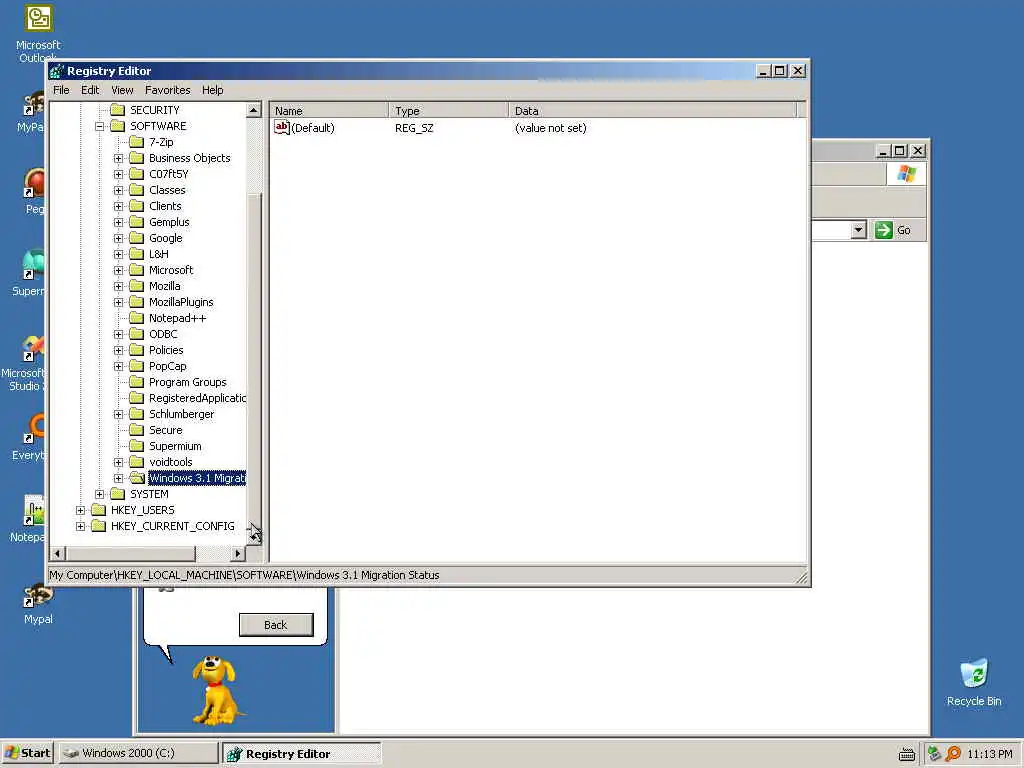Expand the HKEY_CURRENT_CONFIG hive

[x=80, y=526]
